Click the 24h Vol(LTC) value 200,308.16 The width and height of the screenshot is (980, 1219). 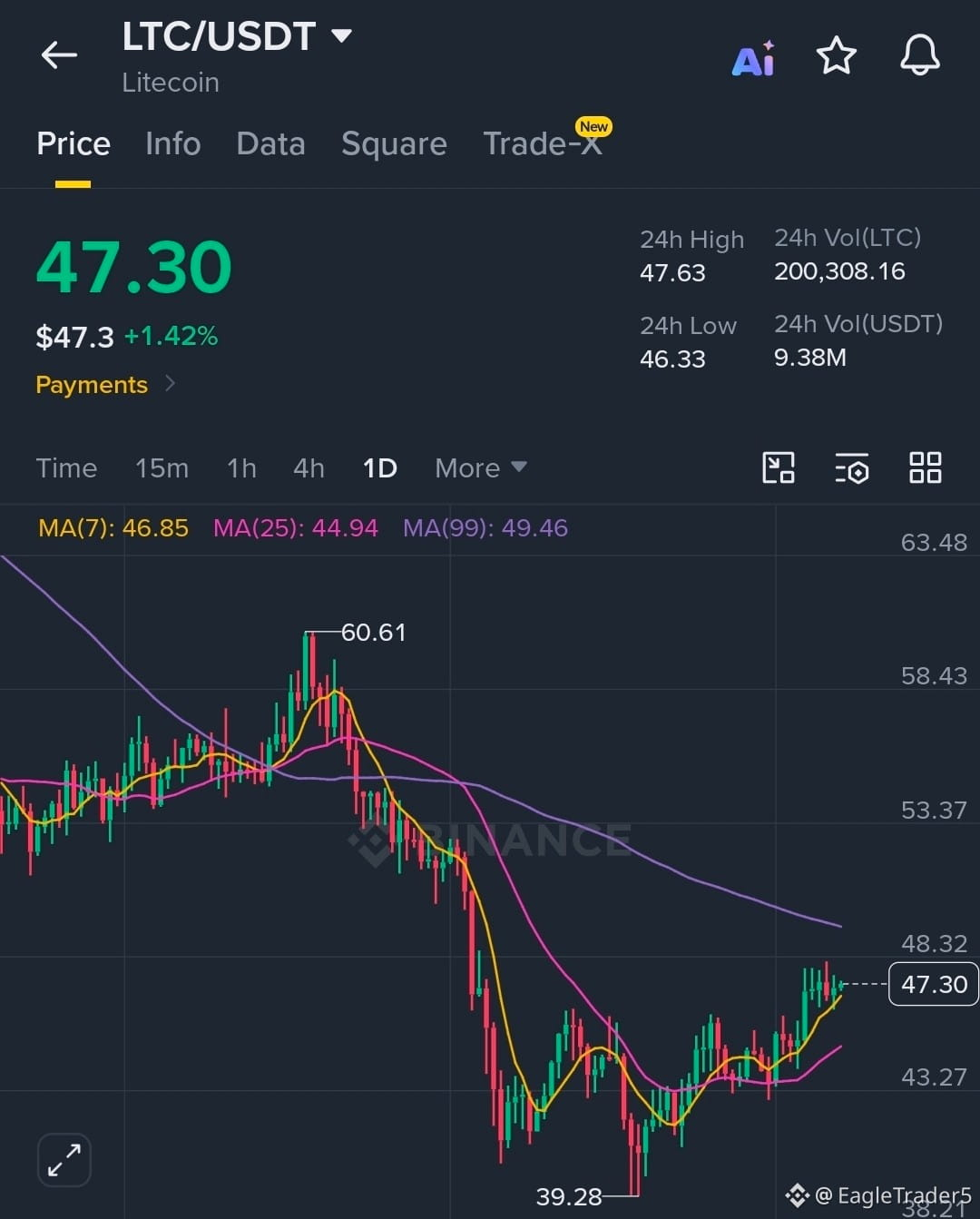839,271
